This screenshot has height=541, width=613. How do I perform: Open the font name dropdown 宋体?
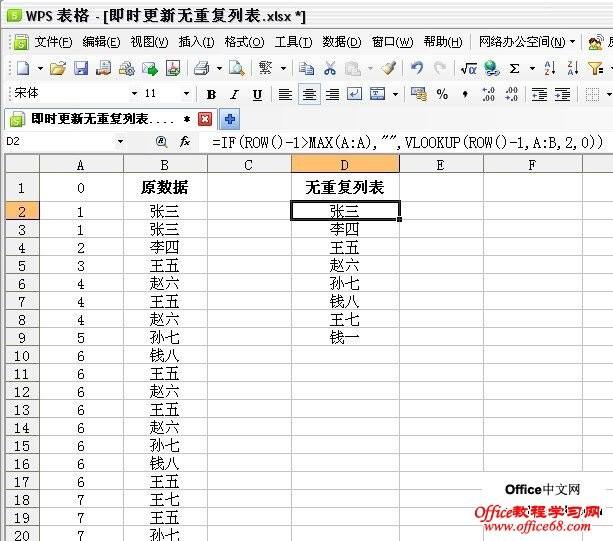coord(134,93)
